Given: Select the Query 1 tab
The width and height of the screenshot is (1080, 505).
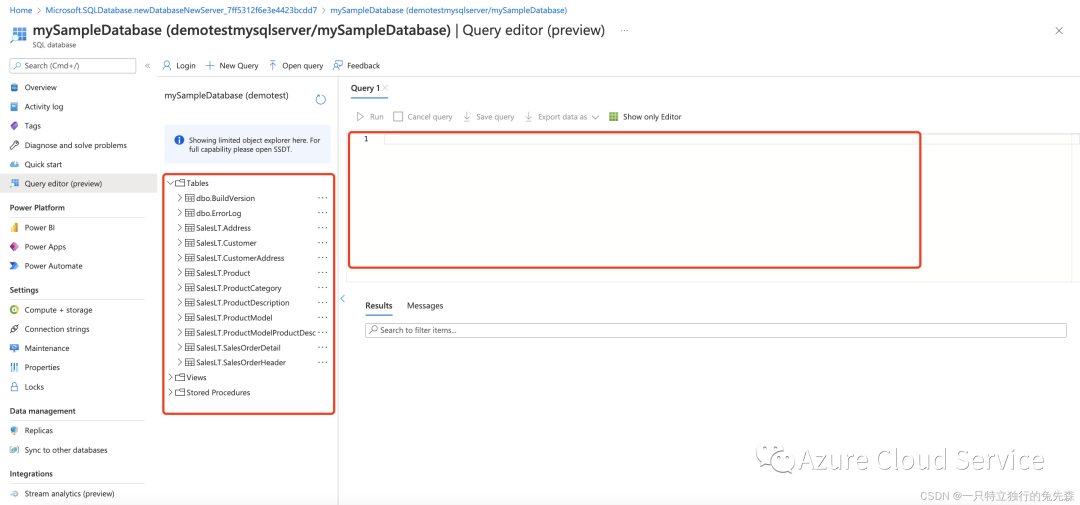Looking at the screenshot, I should (x=364, y=88).
